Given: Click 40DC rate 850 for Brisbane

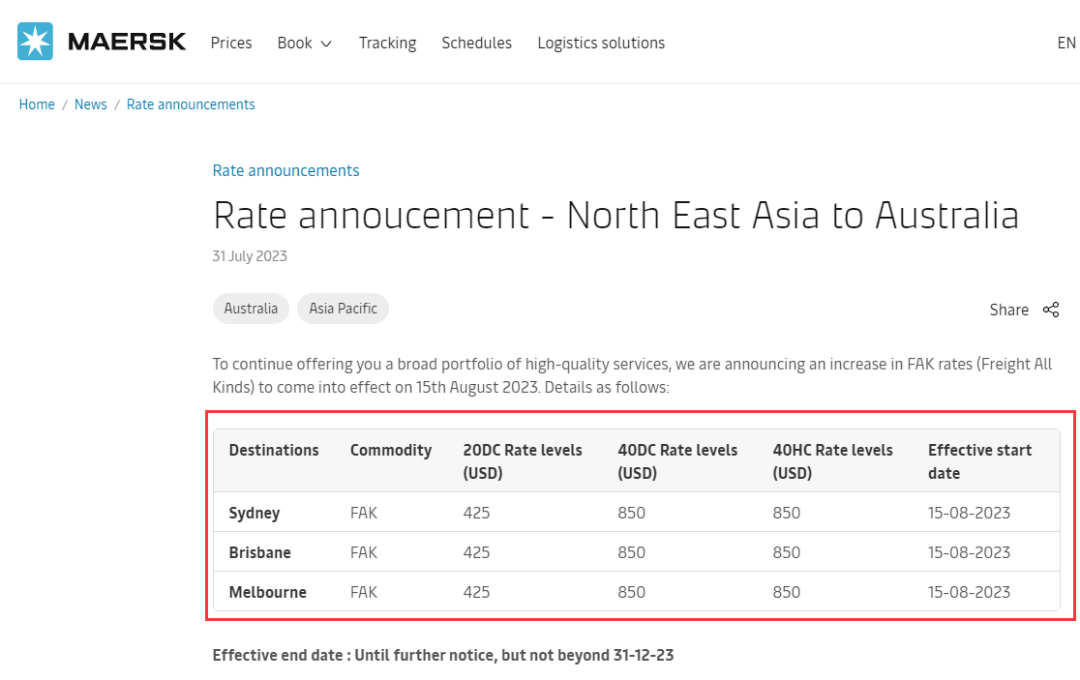Looking at the screenshot, I should pos(632,553).
